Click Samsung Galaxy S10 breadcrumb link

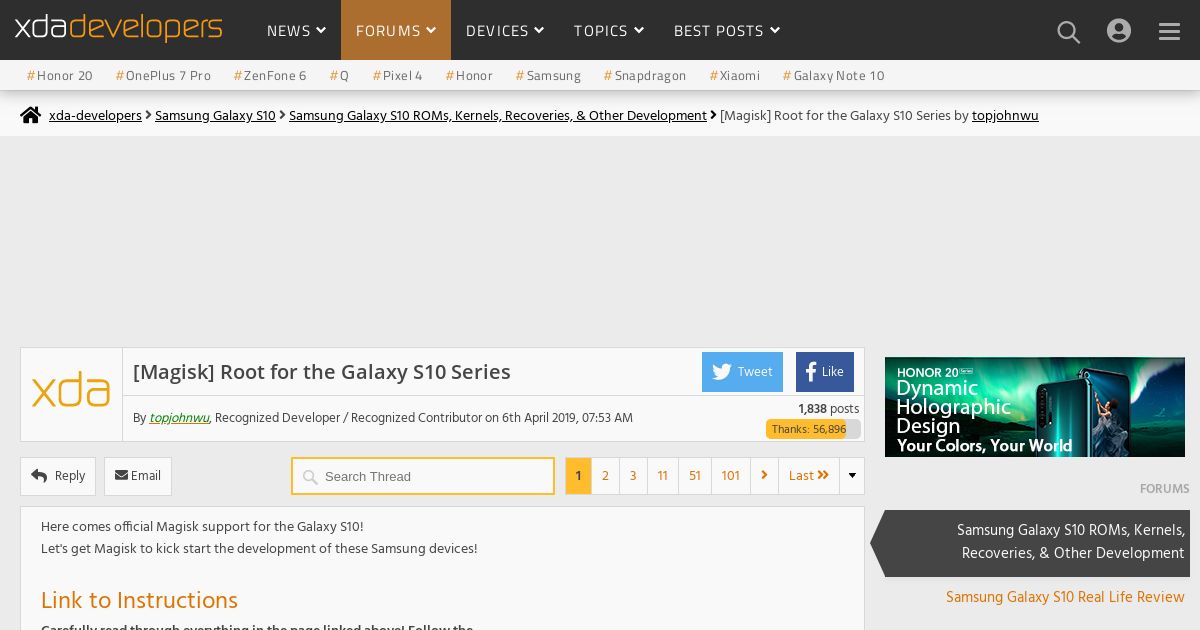pos(215,116)
